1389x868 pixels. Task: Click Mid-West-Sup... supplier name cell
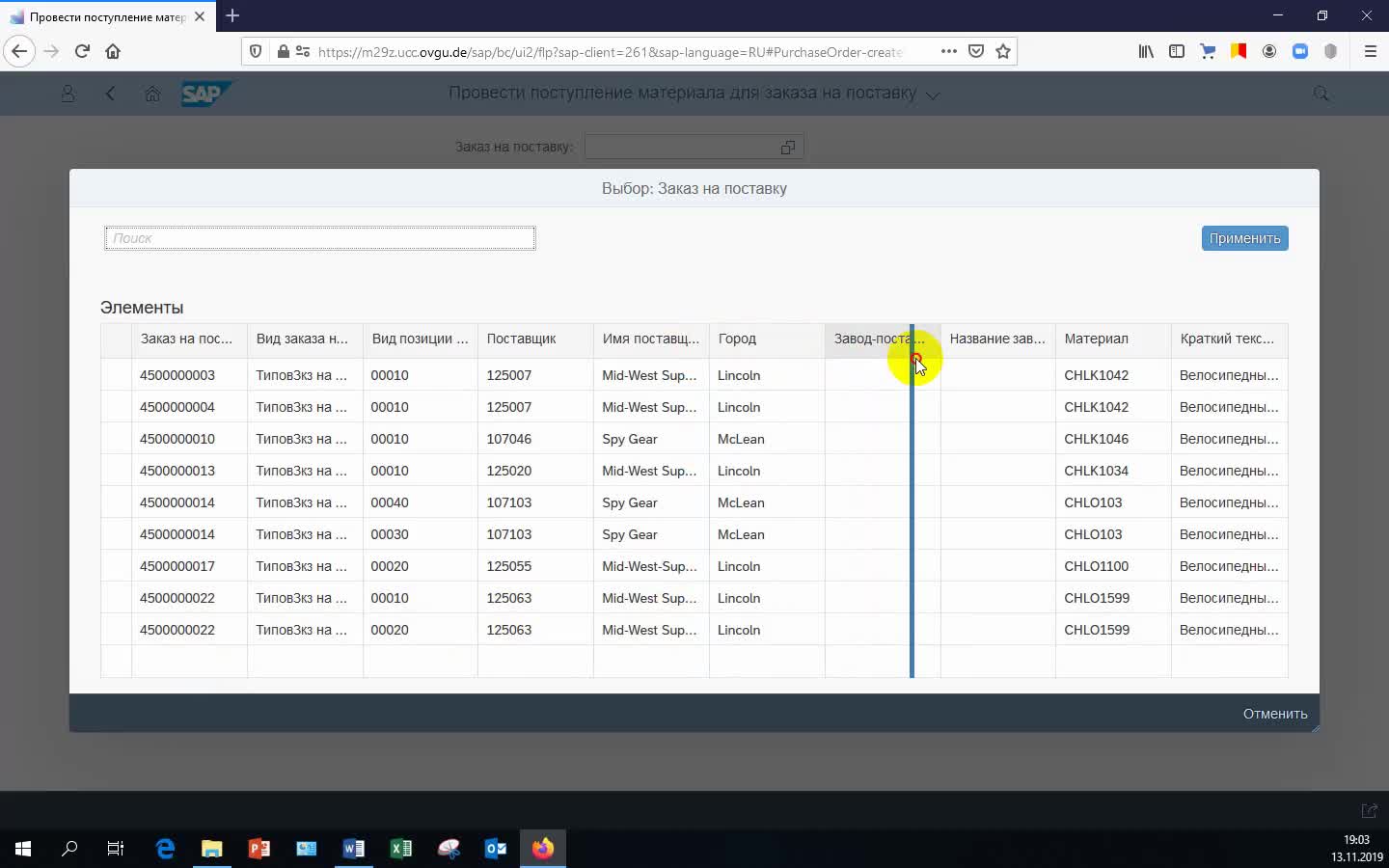[x=651, y=566]
